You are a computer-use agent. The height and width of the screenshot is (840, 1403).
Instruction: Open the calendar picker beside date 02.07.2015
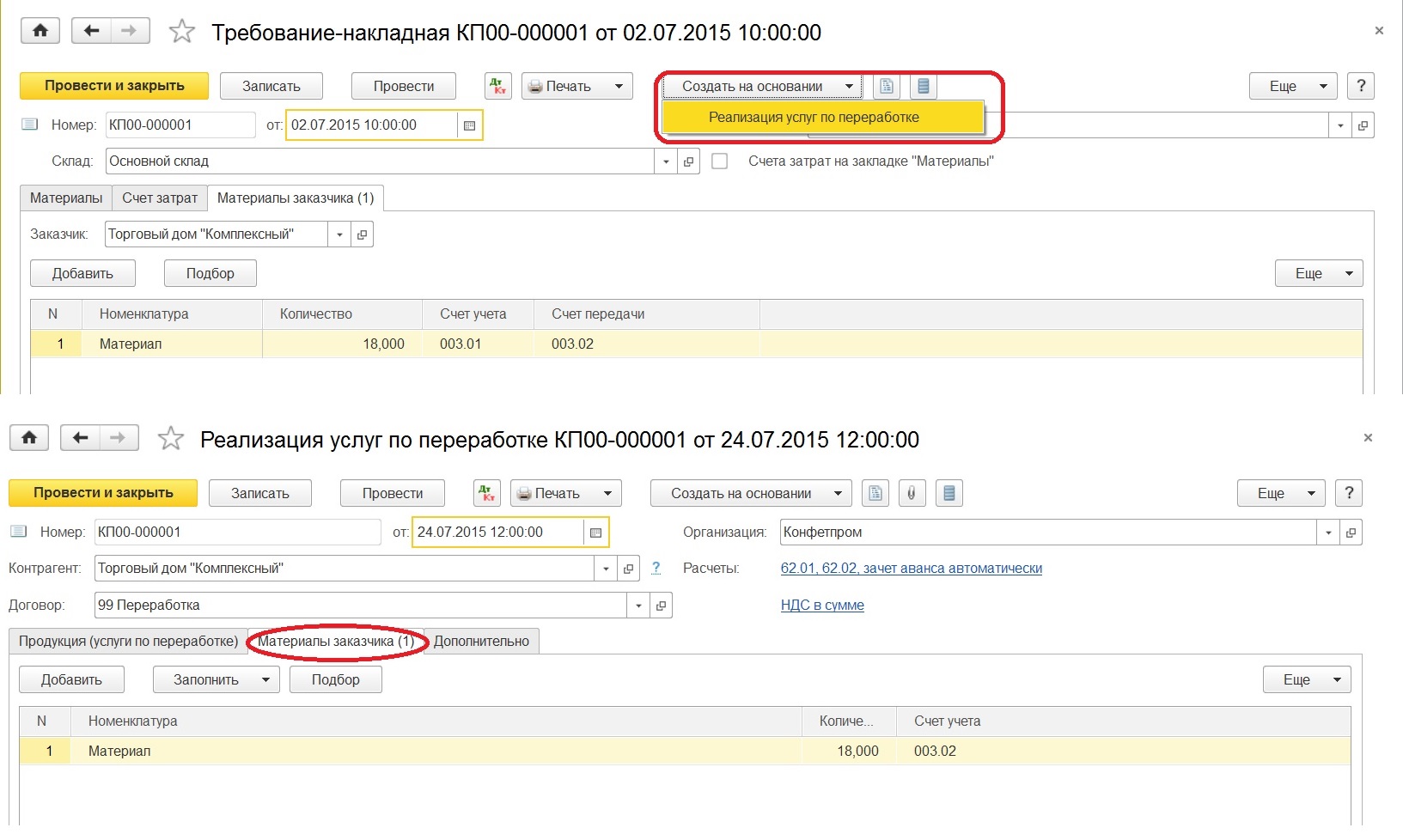tap(469, 125)
